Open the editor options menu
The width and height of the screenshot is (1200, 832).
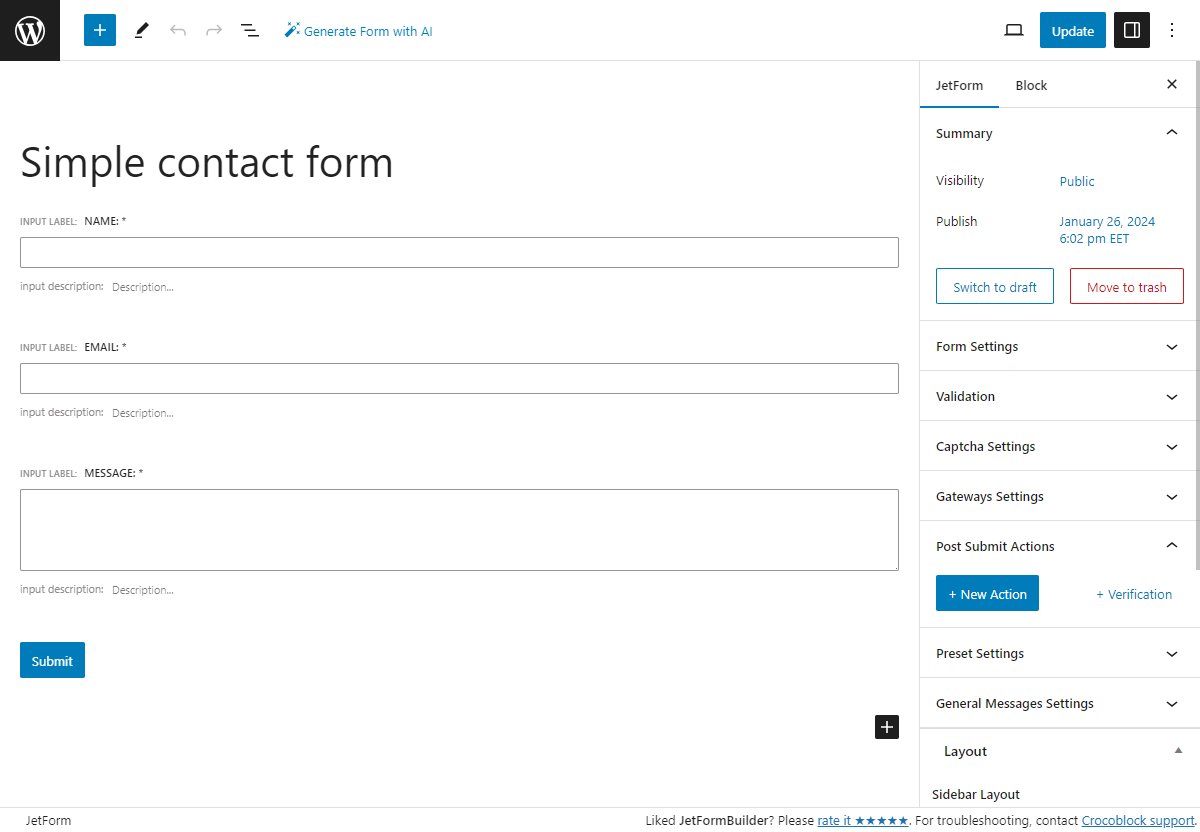1171,30
